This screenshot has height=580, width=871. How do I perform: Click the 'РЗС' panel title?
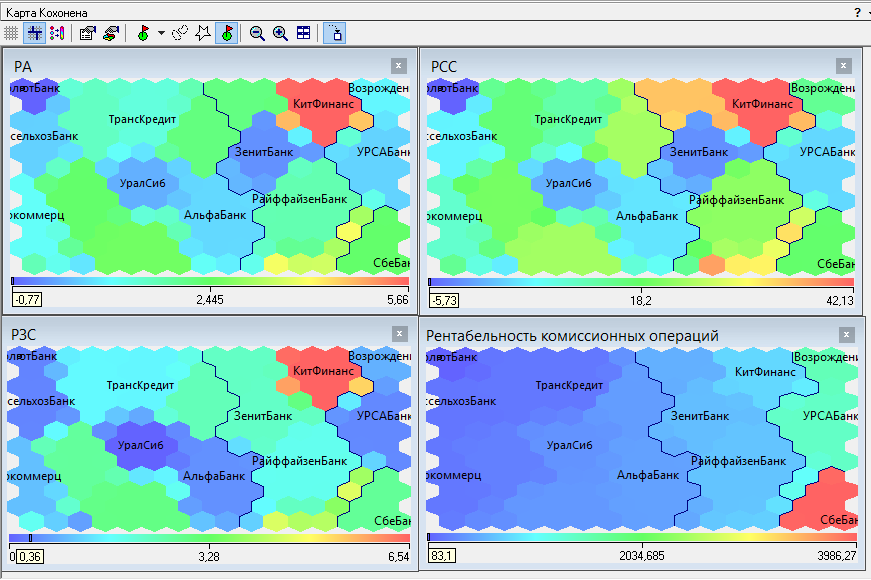[x=23, y=334]
